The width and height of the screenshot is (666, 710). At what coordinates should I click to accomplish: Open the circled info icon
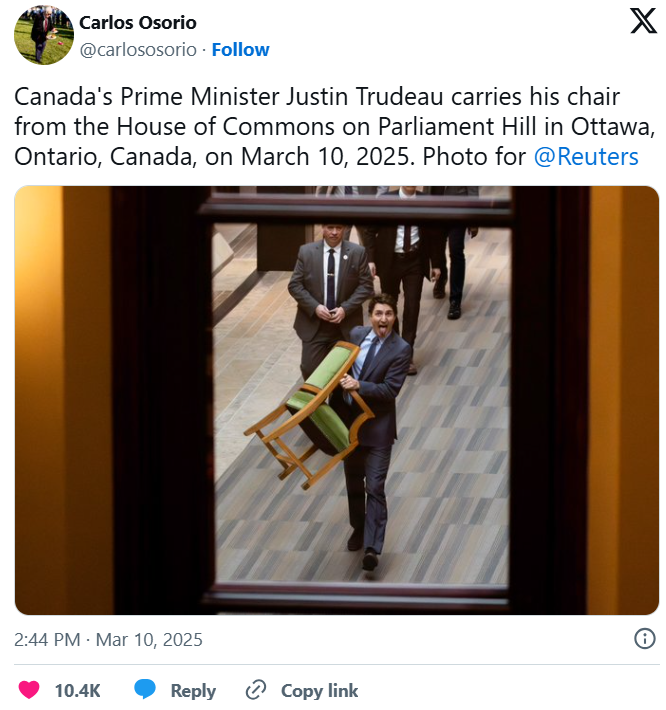(x=644, y=639)
